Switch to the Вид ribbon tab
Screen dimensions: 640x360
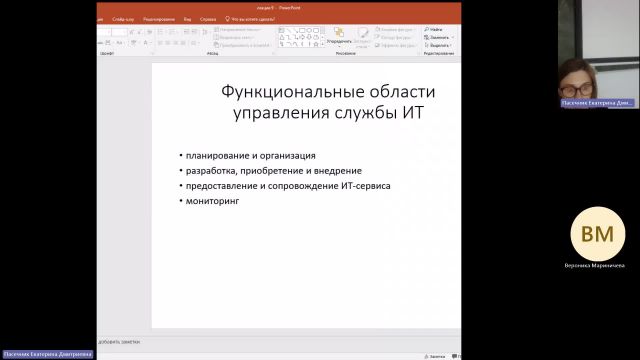point(187,19)
